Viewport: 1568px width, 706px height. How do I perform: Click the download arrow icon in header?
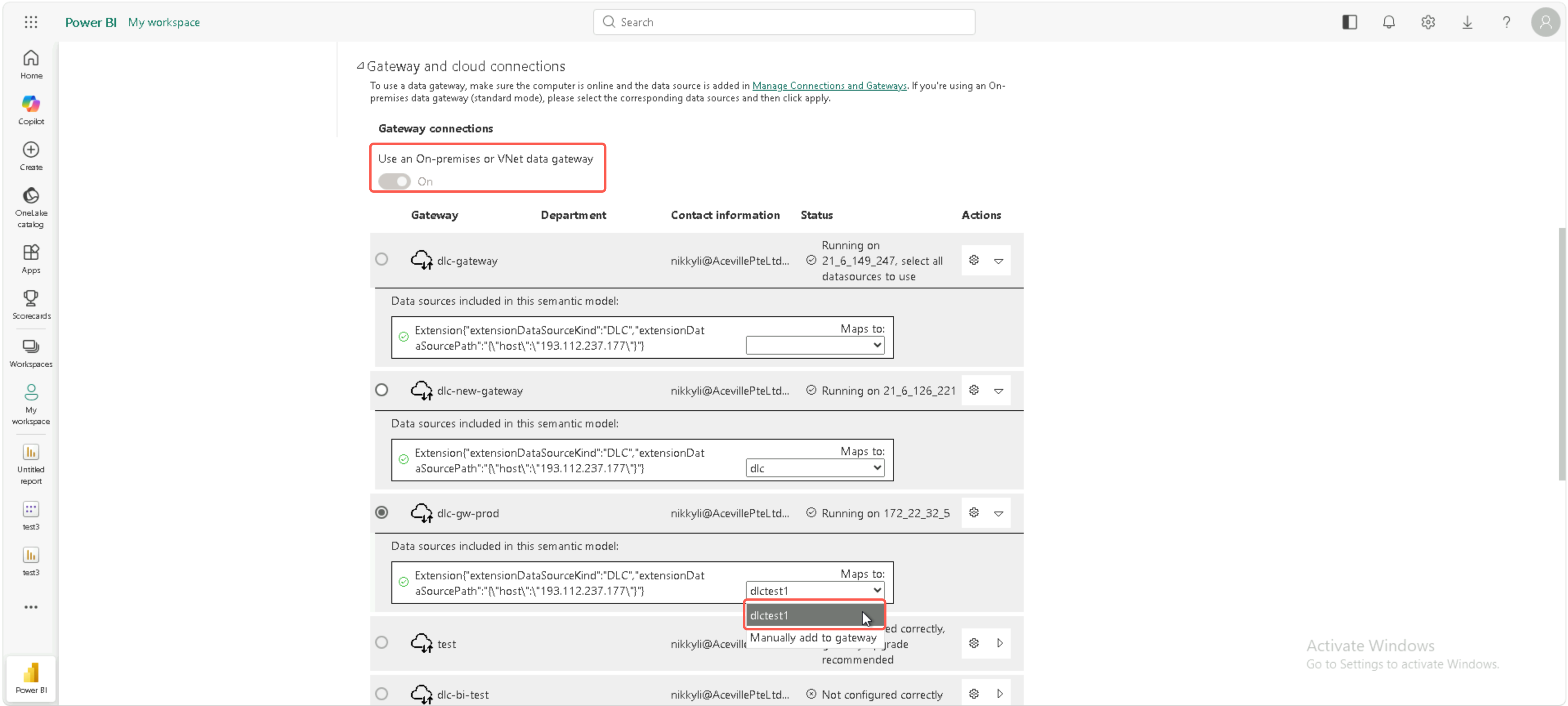(x=1467, y=22)
